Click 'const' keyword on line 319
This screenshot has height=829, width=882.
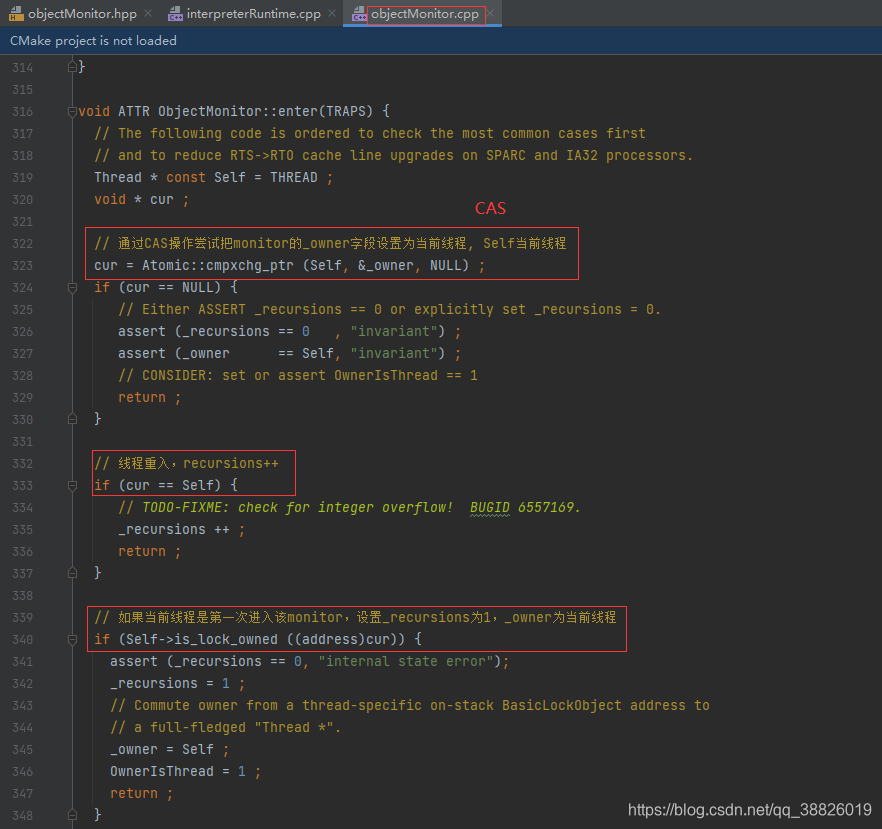point(186,177)
